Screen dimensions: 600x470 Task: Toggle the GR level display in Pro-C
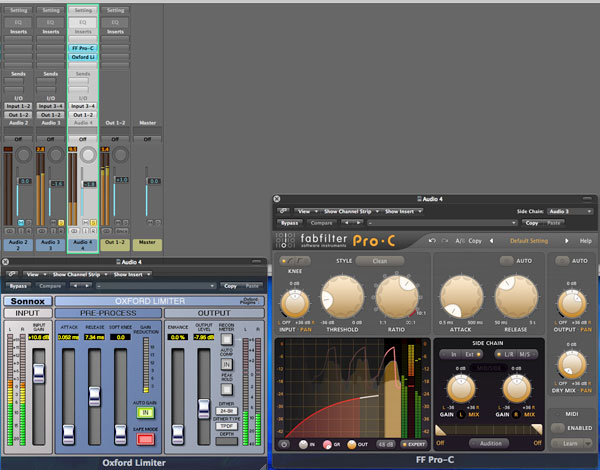[x=327, y=444]
